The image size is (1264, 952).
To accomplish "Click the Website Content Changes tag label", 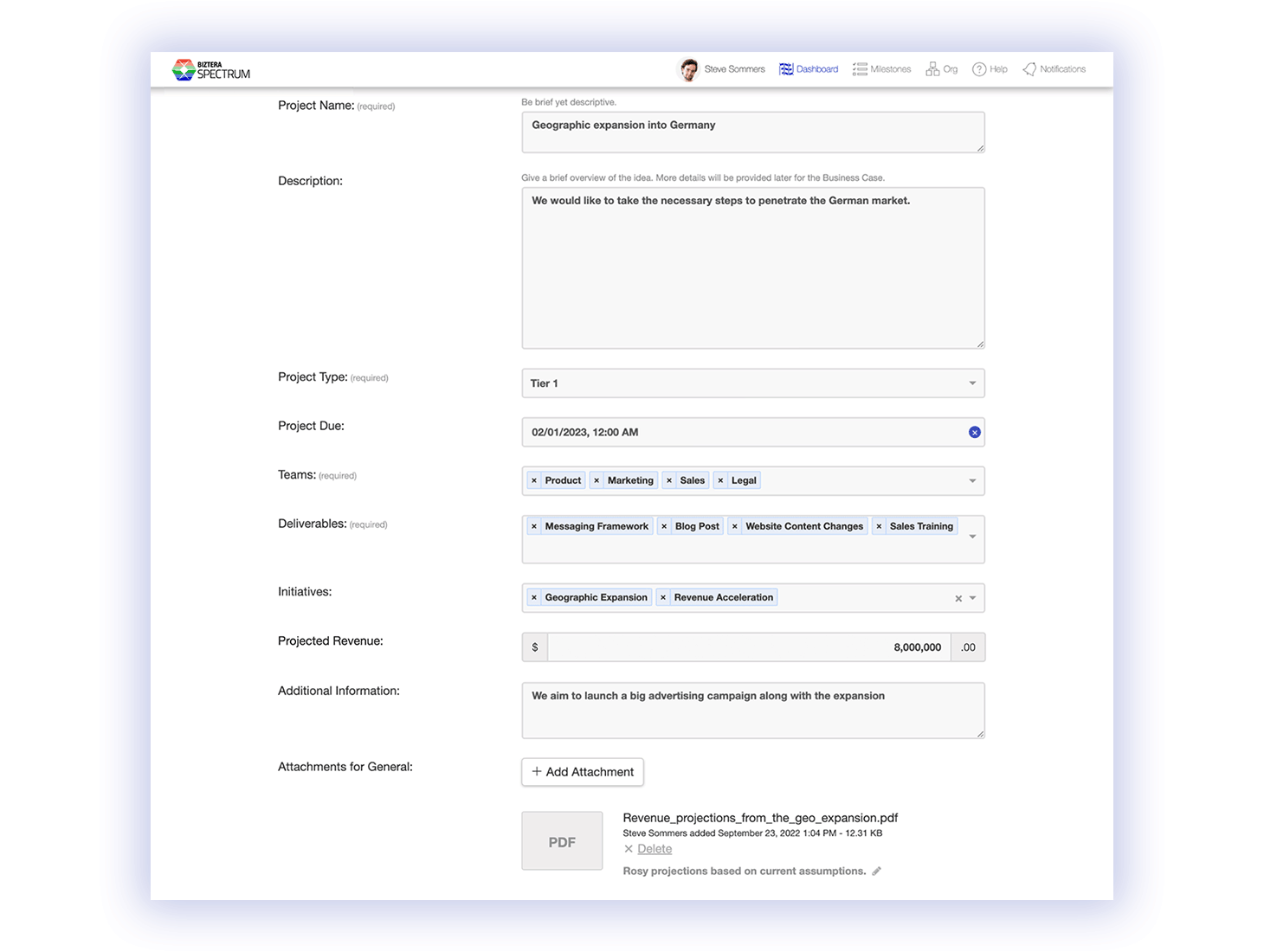I will pos(804,526).
